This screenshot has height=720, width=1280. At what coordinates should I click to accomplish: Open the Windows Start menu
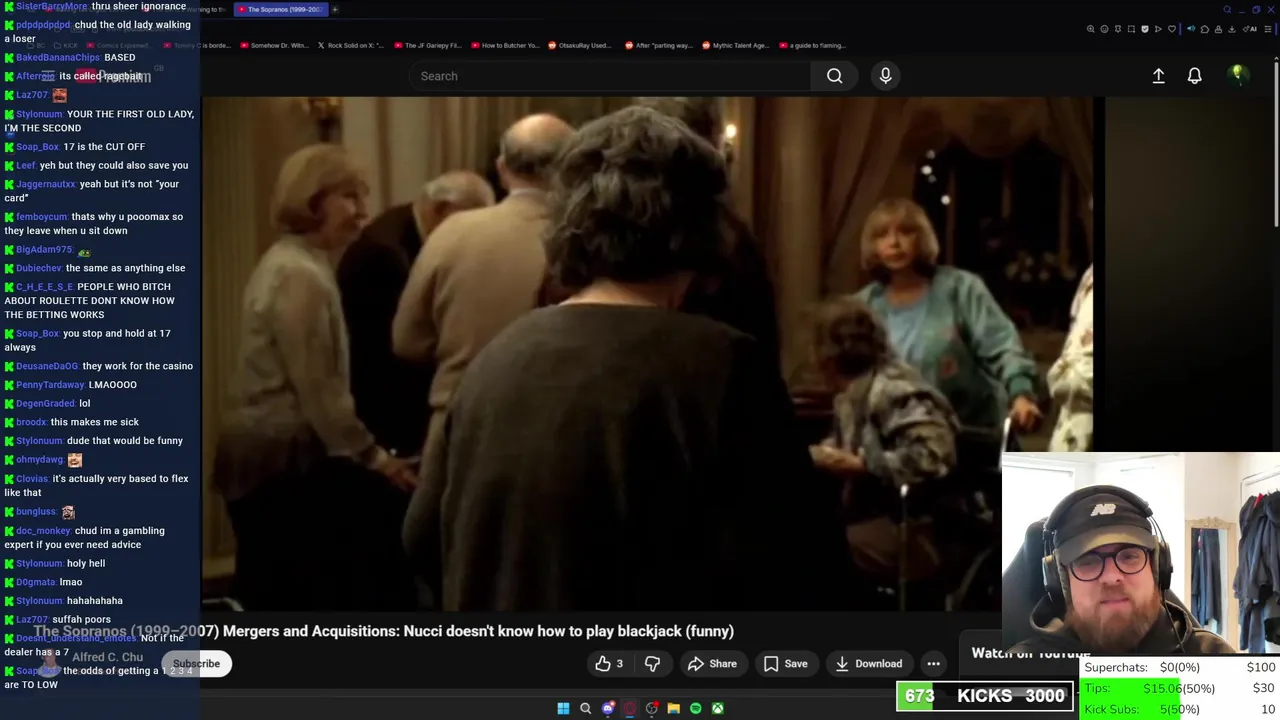click(563, 708)
